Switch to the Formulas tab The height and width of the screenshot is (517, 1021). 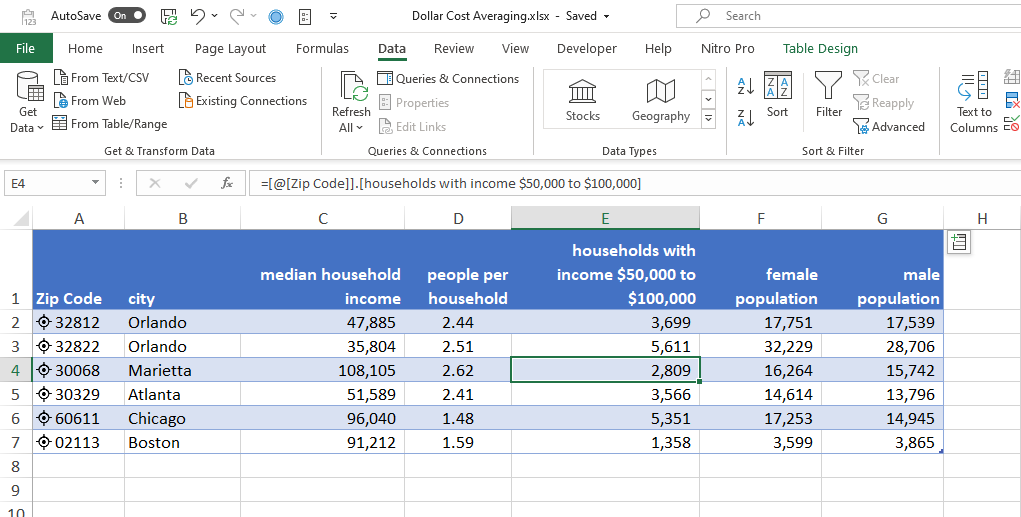coord(322,48)
